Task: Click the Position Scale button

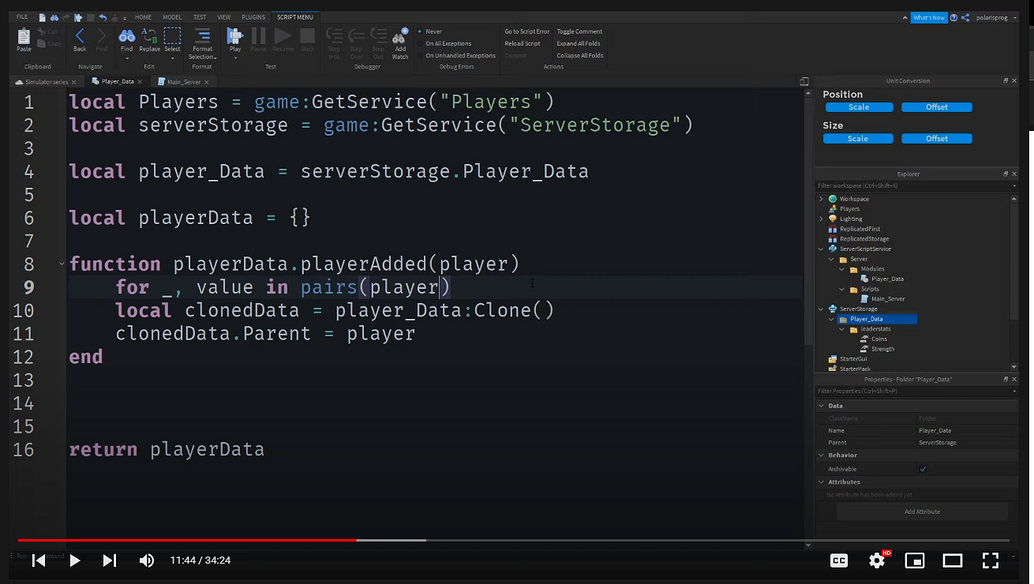Action: (x=858, y=107)
